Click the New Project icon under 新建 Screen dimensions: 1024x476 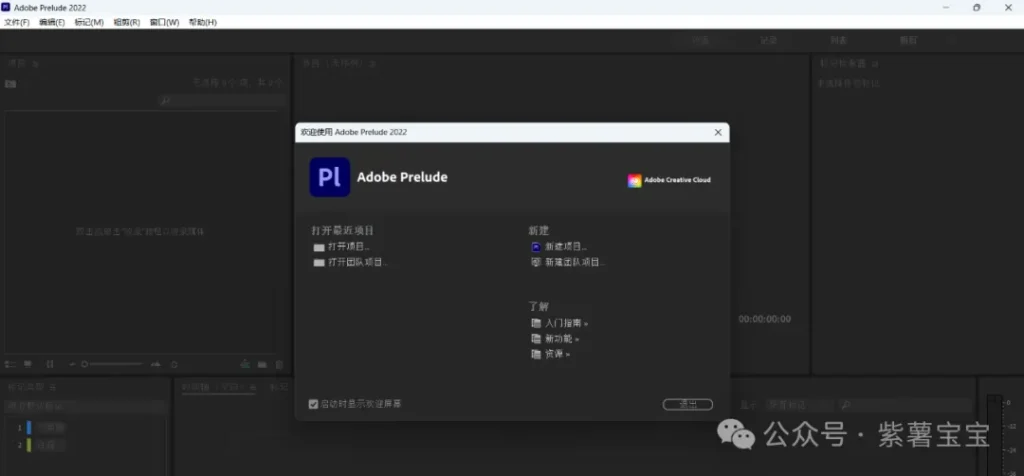(x=536, y=246)
